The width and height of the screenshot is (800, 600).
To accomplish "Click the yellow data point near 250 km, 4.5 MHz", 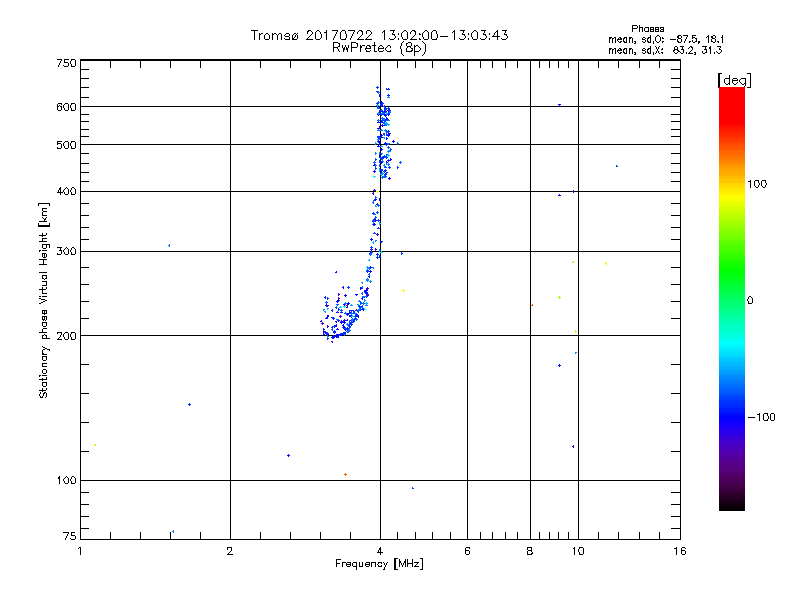I will pyautogui.click(x=404, y=291).
